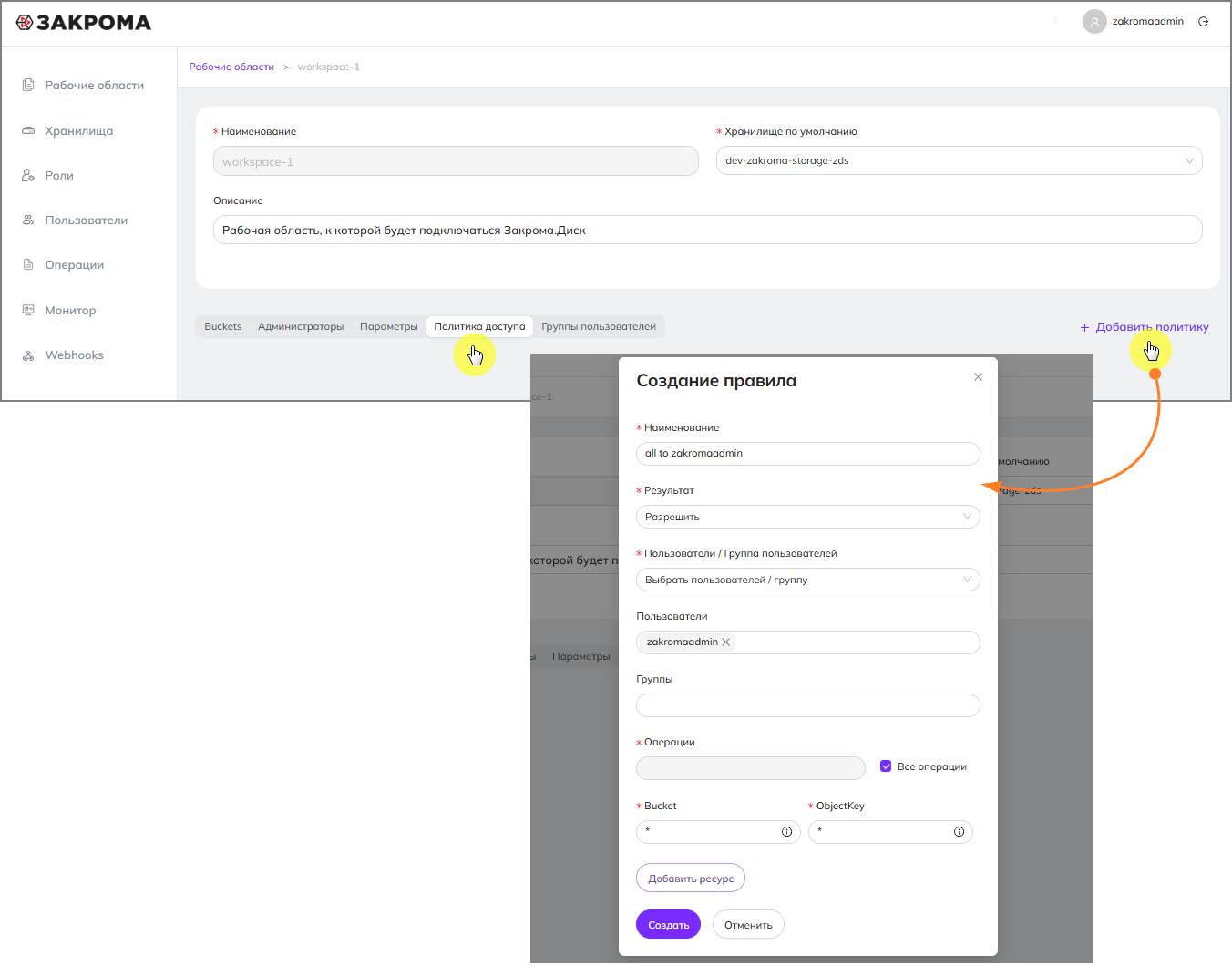Open the Монитор section icon
Screen dimensions: 1232x966
(x=28, y=310)
